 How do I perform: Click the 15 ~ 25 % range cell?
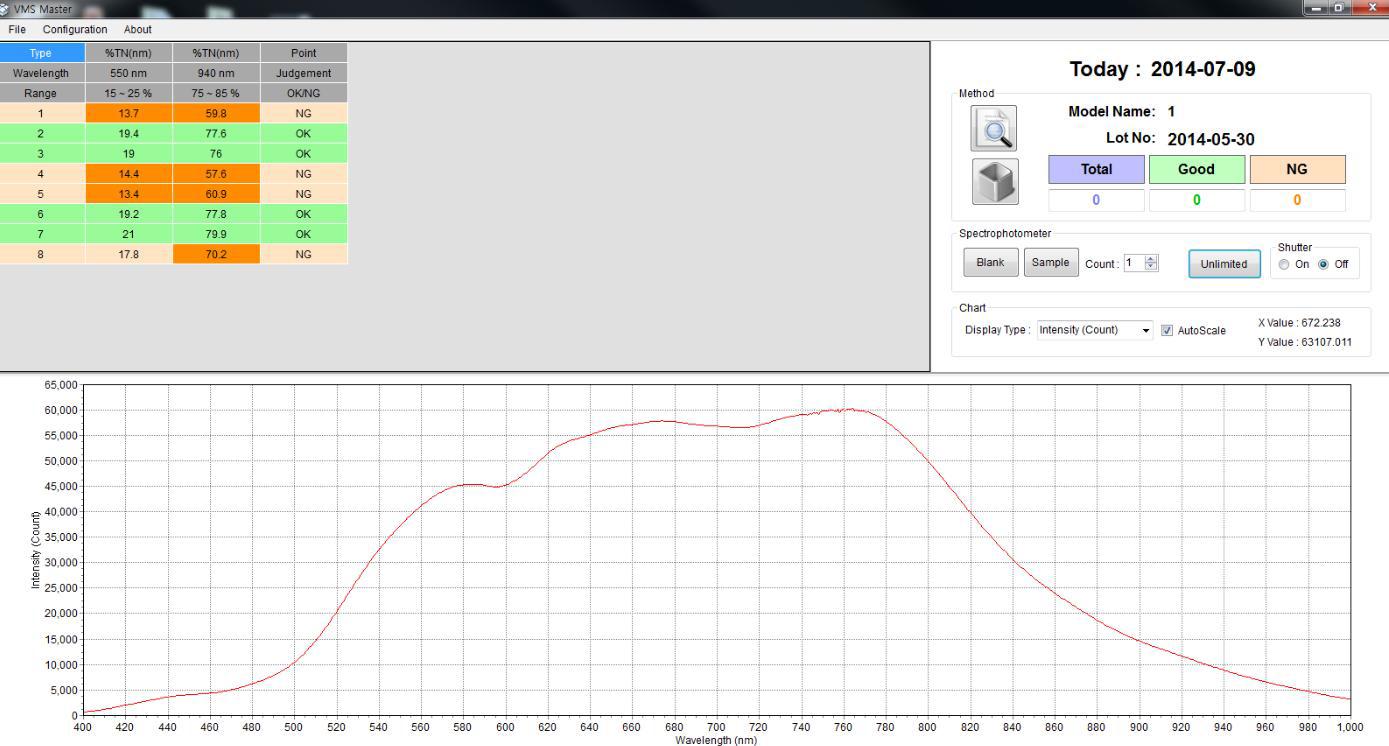(128, 93)
